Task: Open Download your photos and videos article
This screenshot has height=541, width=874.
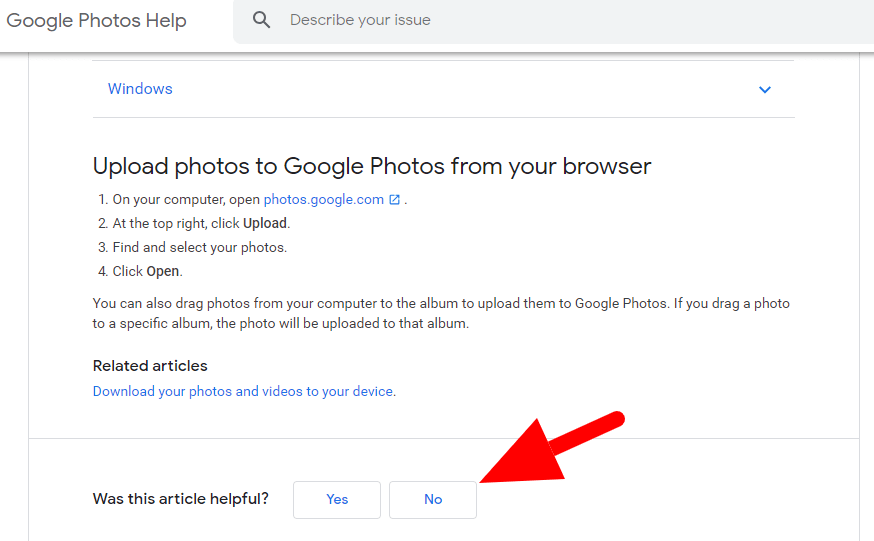Action: pos(243,391)
